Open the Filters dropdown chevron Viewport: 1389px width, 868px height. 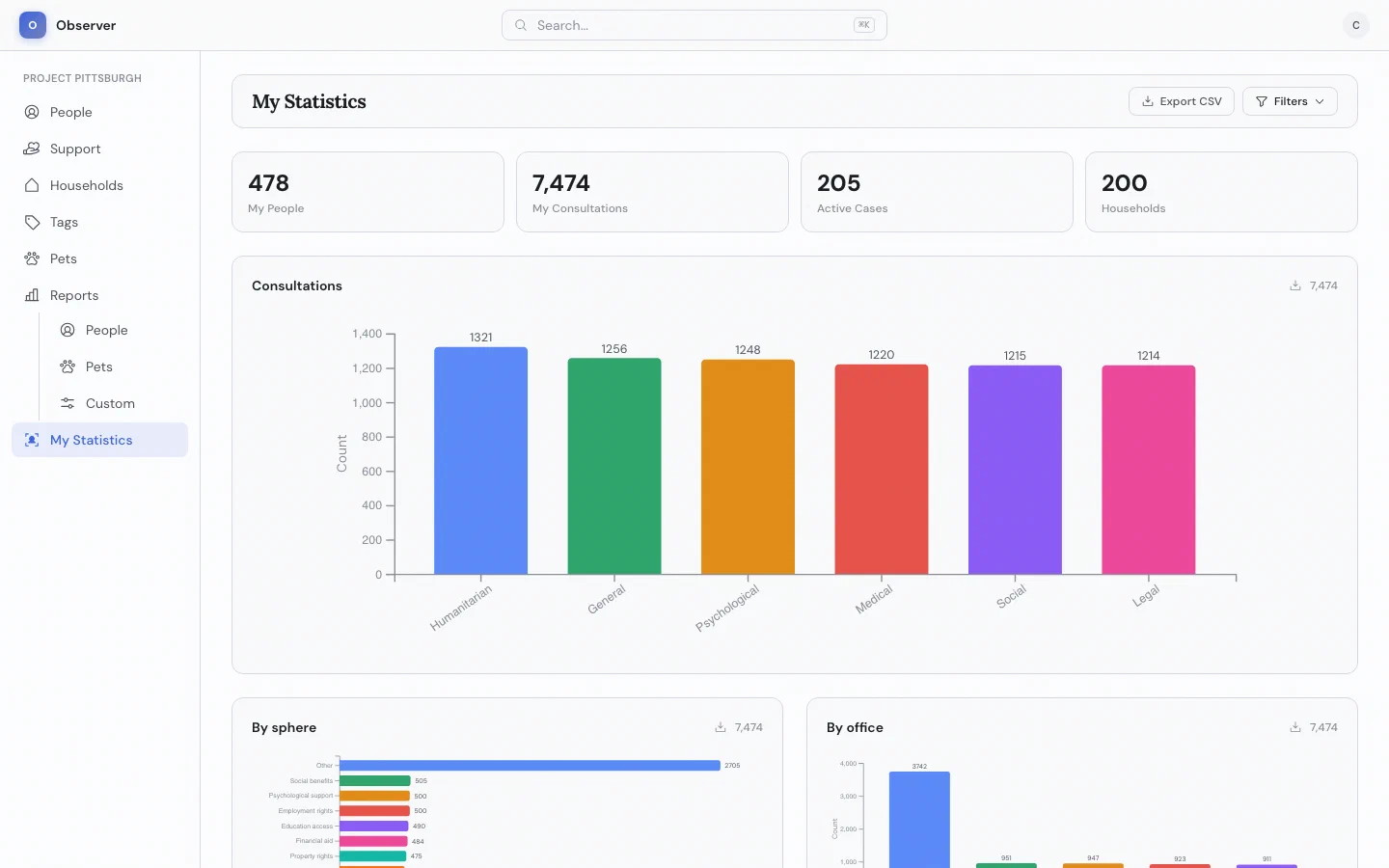pyautogui.click(x=1320, y=101)
